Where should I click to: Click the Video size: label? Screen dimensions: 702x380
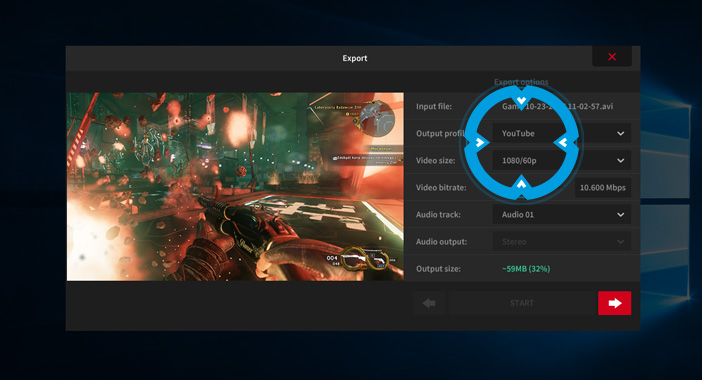[435, 160]
